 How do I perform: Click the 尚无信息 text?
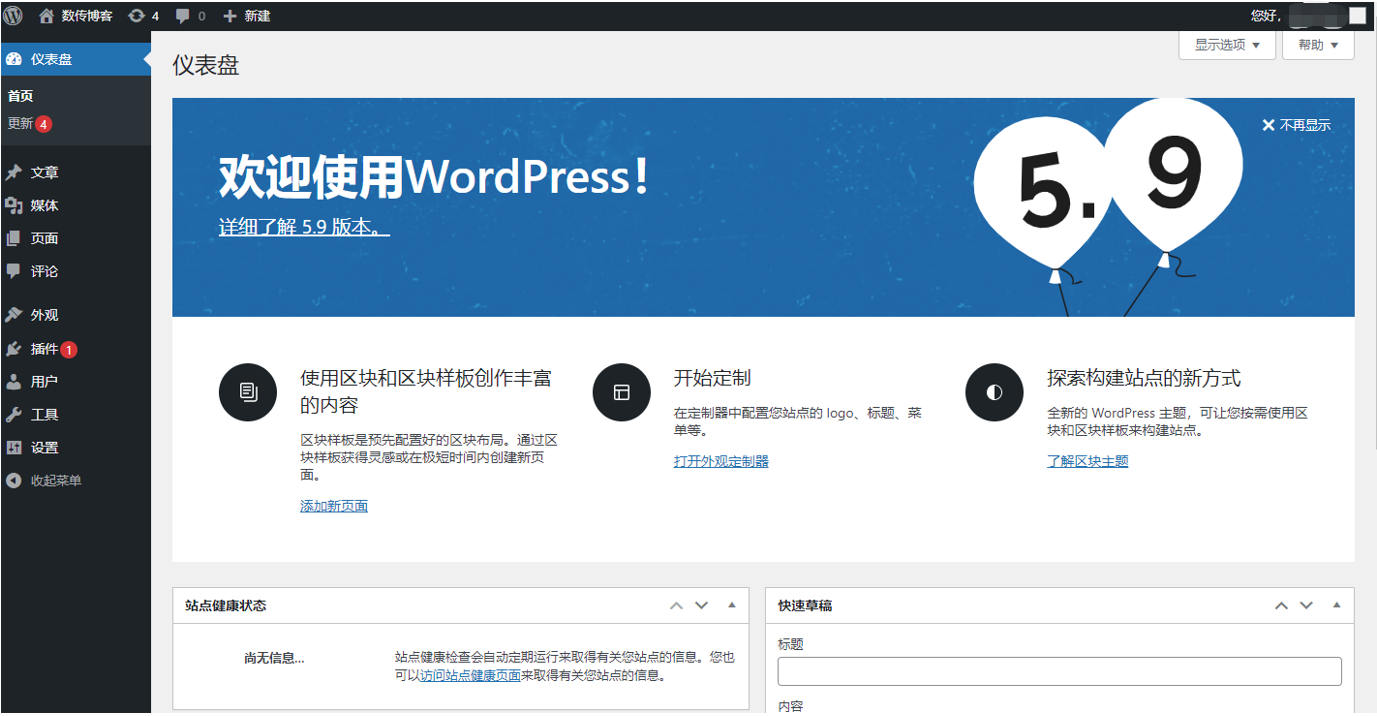(x=274, y=658)
